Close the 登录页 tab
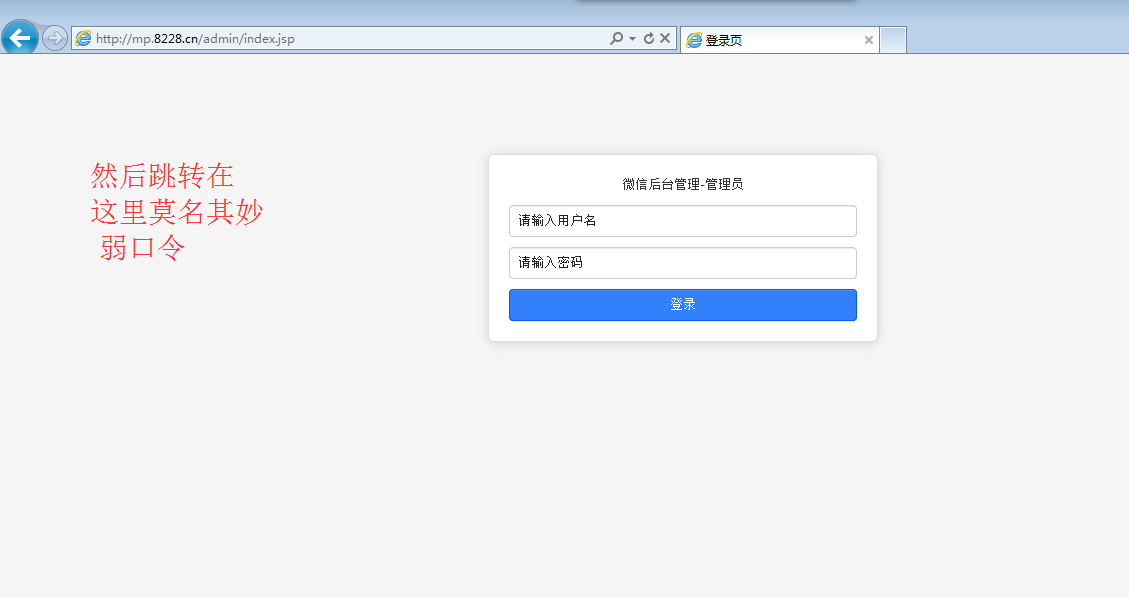1129x597 pixels. click(869, 40)
